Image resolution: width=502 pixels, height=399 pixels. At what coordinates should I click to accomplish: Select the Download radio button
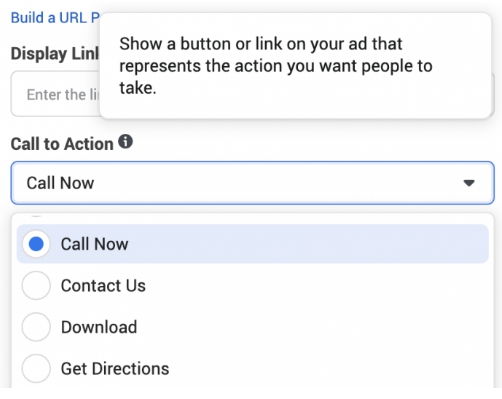pos(36,327)
